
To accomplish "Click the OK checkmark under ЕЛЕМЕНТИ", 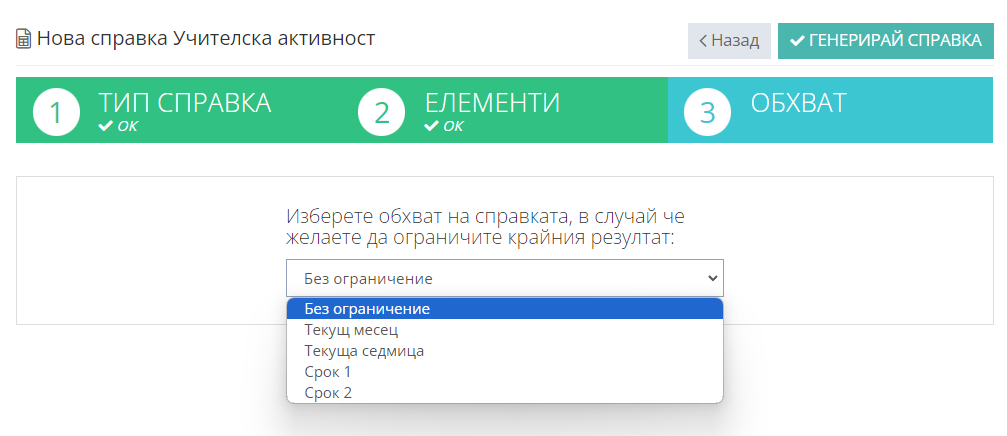I will [431, 126].
